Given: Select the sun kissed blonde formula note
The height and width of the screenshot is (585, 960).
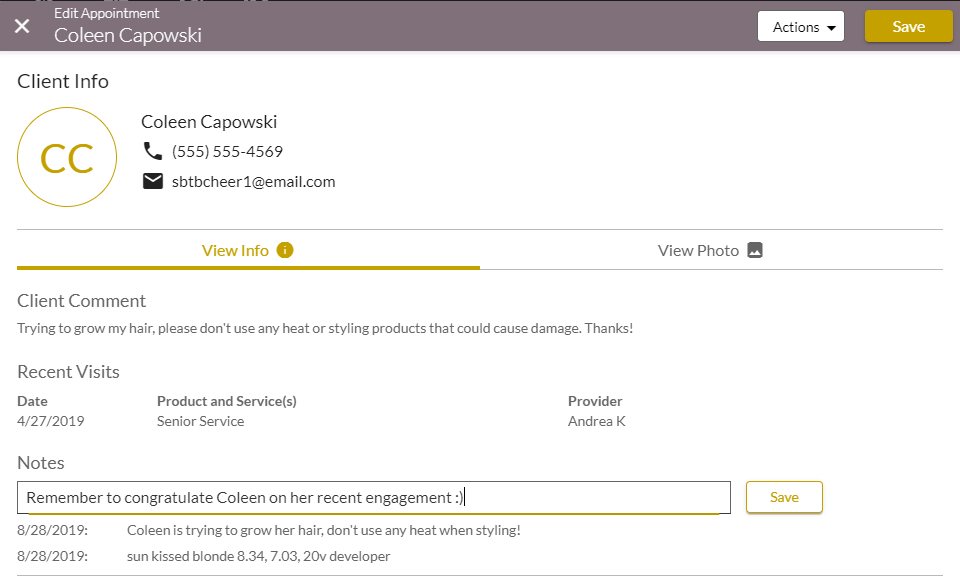Looking at the screenshot, I should [x=258, y=556].
